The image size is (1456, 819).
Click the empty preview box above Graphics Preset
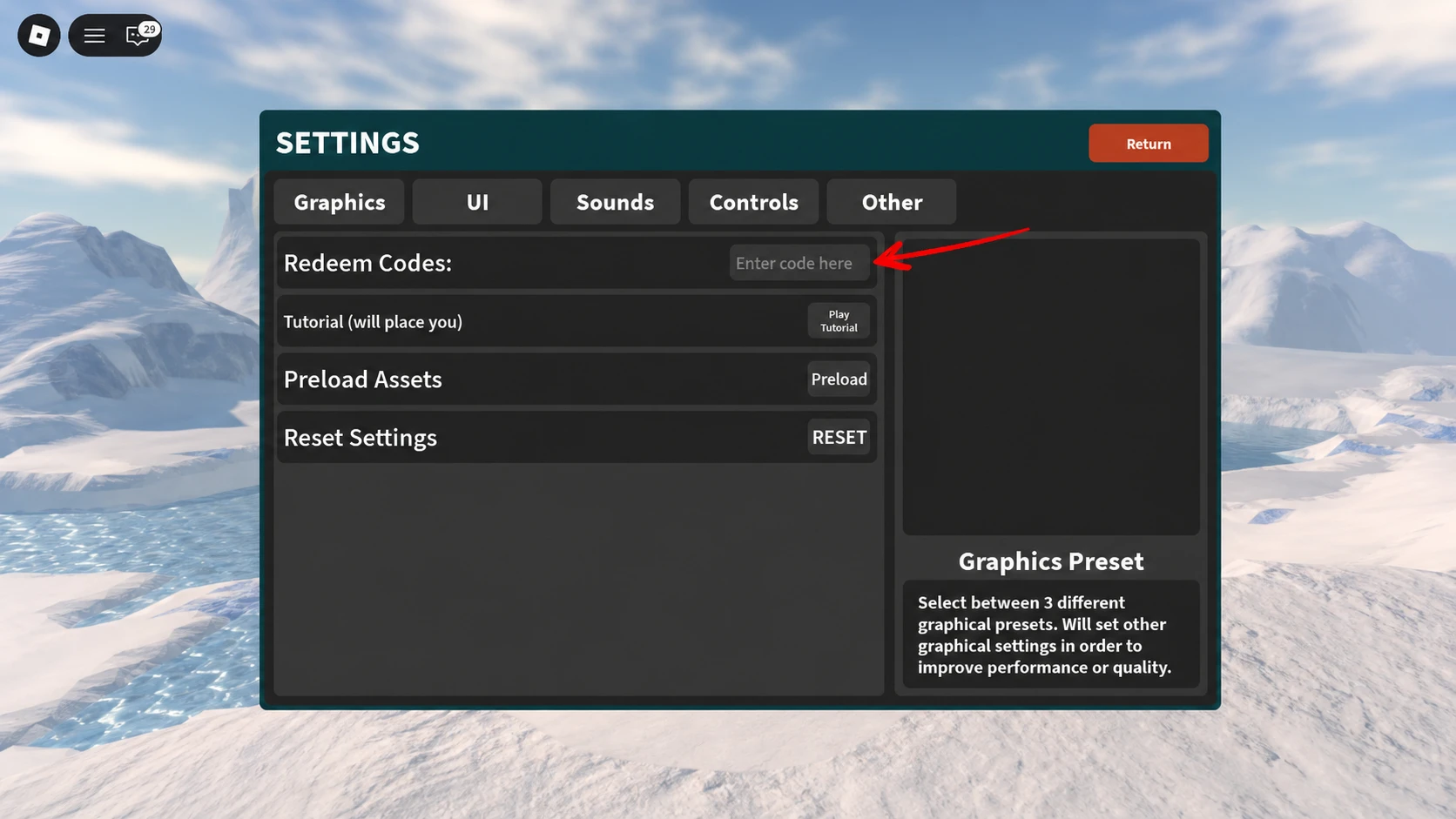point(1051,386)
